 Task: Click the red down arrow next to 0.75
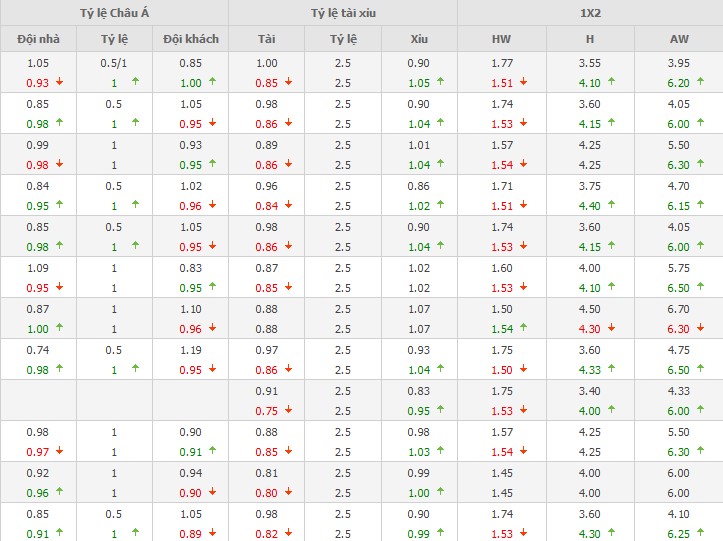click(288, 410)
